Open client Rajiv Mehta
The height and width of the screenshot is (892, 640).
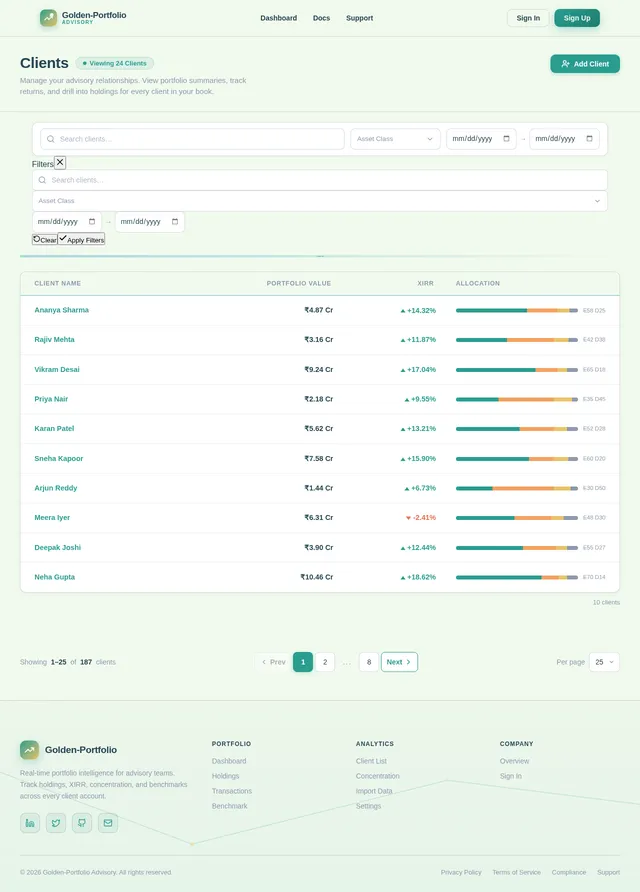click(x=54, y=340)
